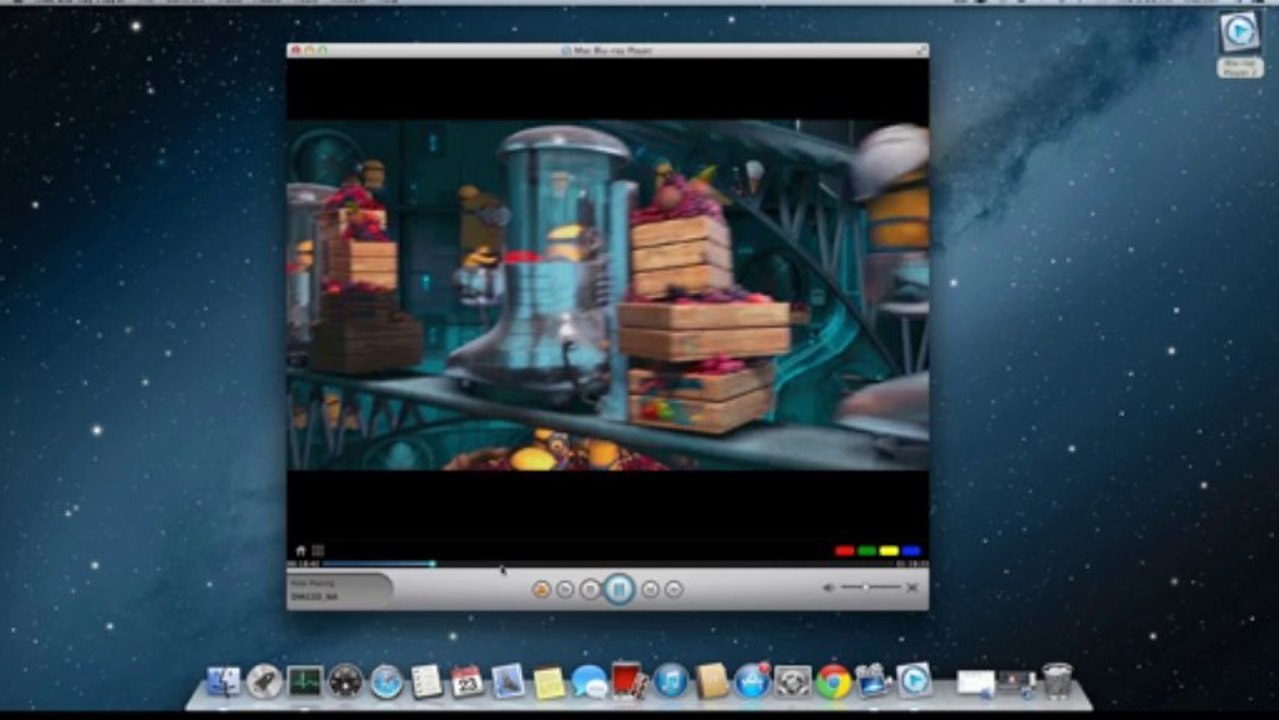Viewport: 1279px width, 720px height.
Task: Click the blue Blu-ray color button
Action: click(911, 550)
